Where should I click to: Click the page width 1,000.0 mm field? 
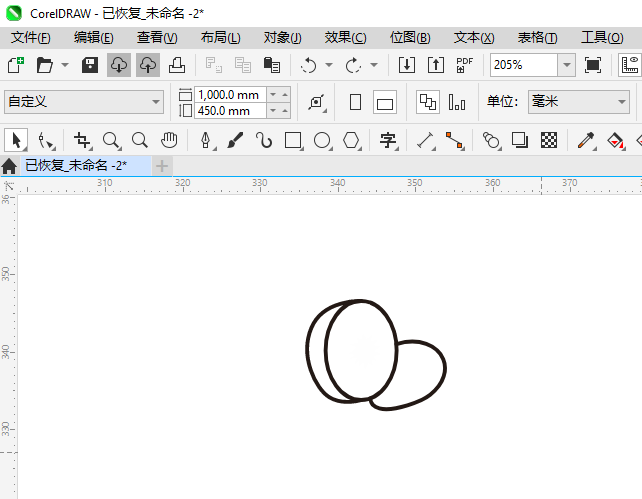(230, 94)
